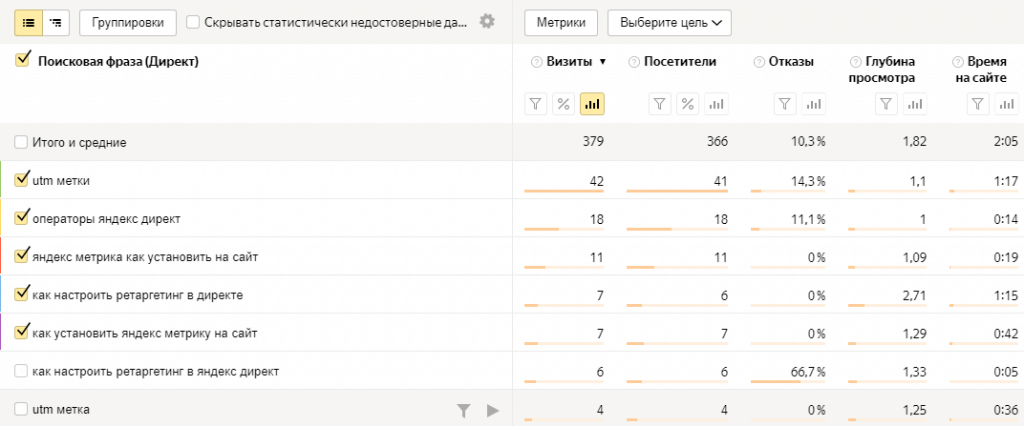The height and width of the screenshot is (426, 1024).
Task: Open the Метрики button
Action: 561,21
